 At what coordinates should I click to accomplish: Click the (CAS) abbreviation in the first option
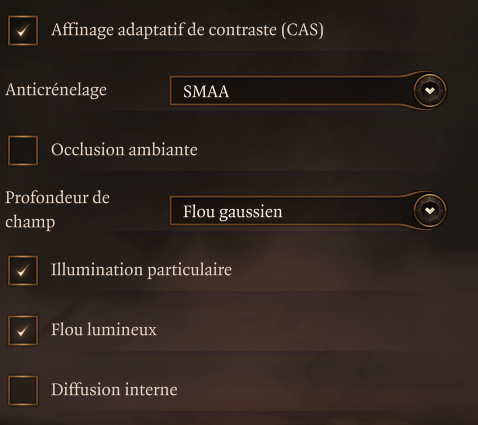(x=303, y=30)
